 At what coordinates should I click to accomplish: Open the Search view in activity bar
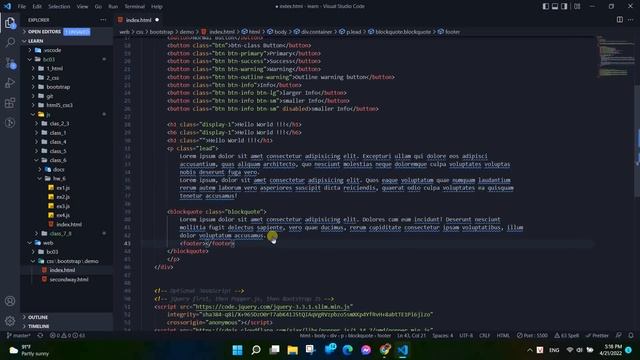click(x=10, y=42)
